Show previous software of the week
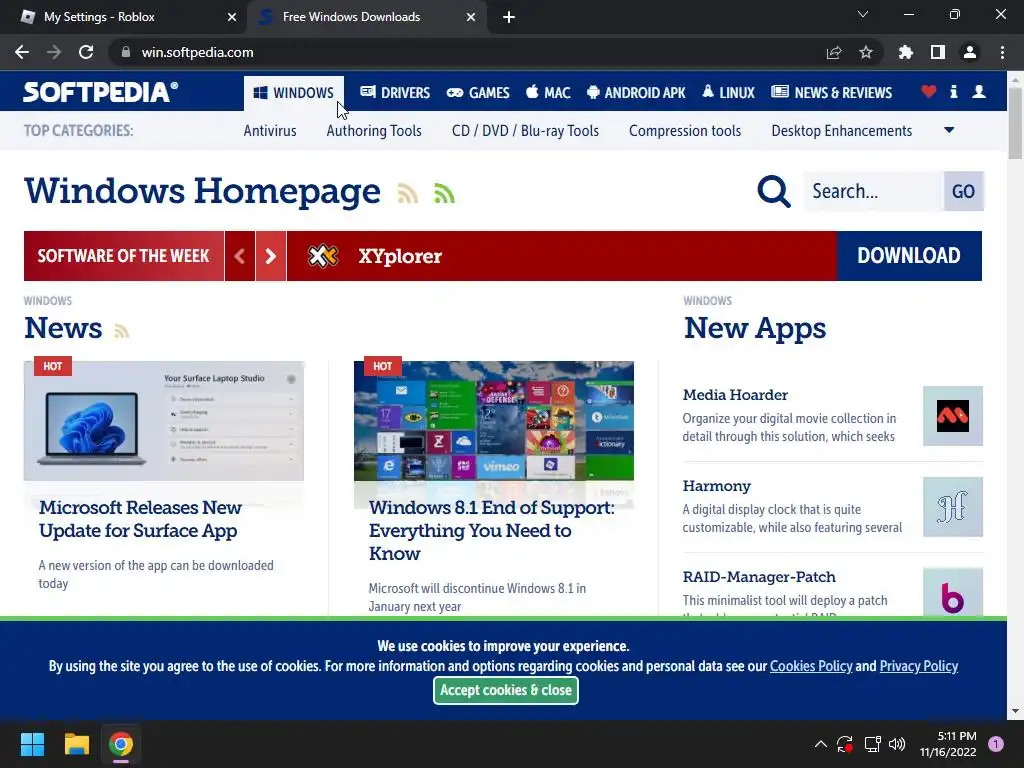This screenshot has height=768, width=1024. pyautogui.click(x=240, y=256)
